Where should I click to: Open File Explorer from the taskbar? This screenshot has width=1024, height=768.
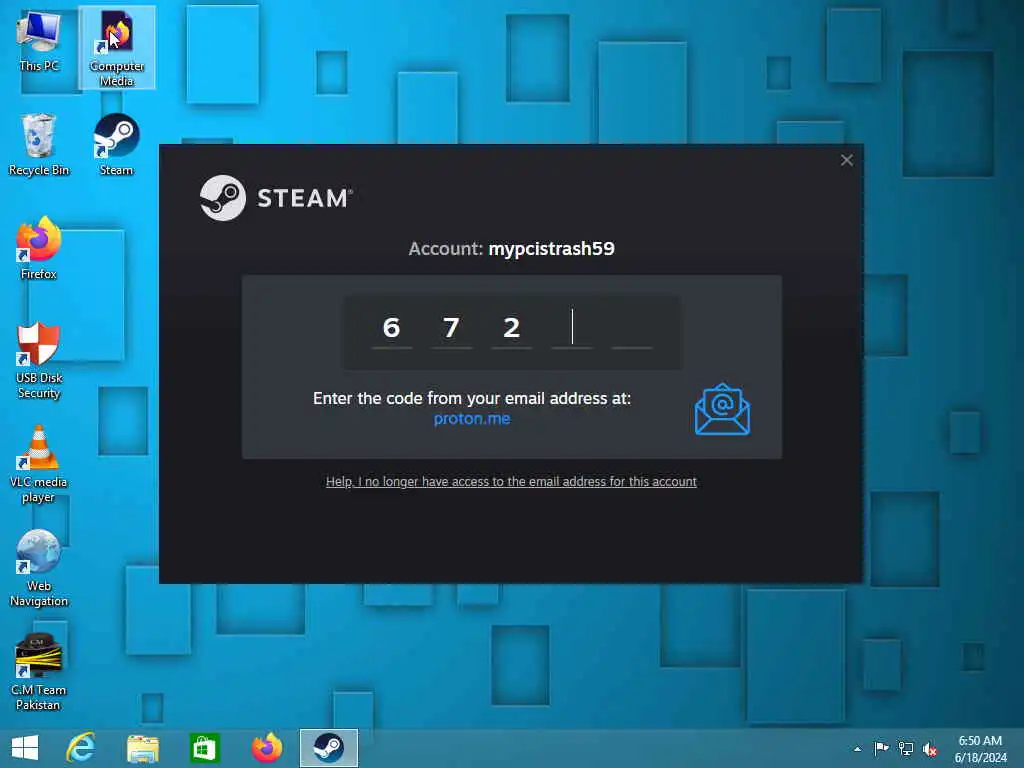(142, 748)
